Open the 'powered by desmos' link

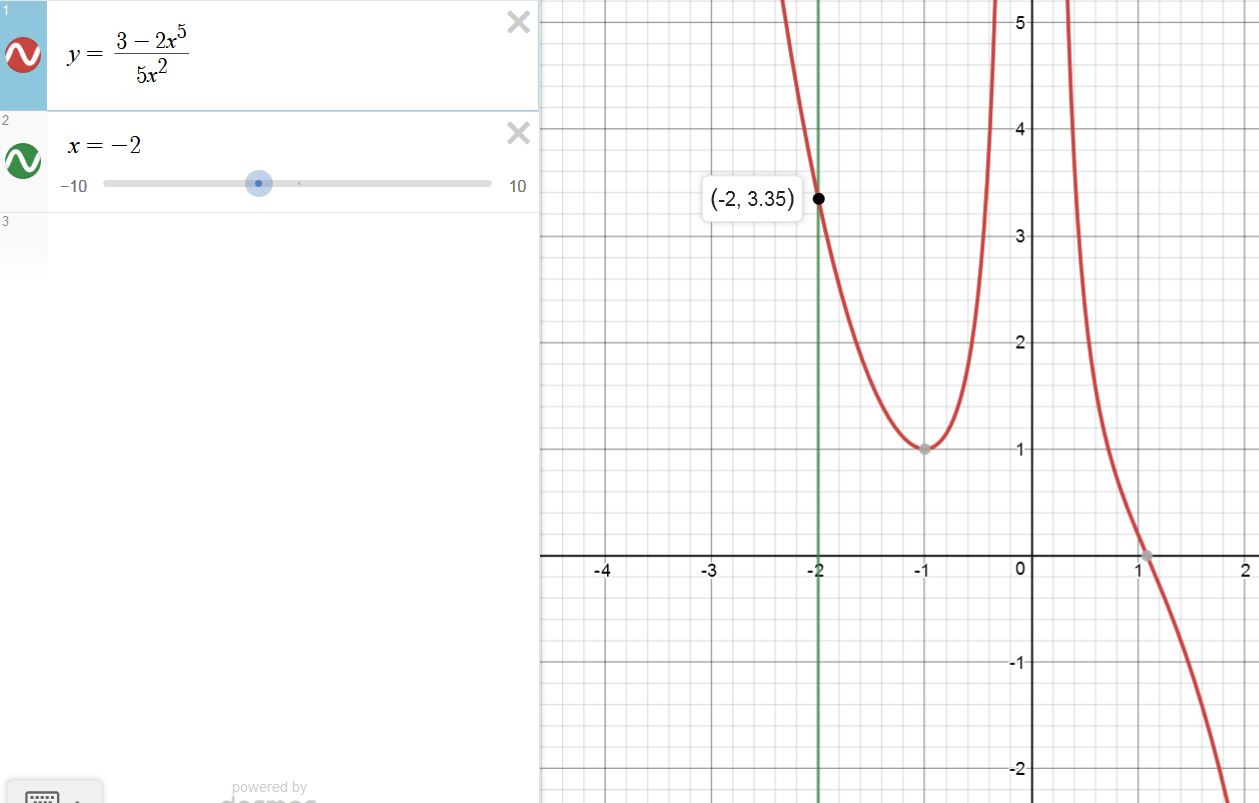point(269,792)
